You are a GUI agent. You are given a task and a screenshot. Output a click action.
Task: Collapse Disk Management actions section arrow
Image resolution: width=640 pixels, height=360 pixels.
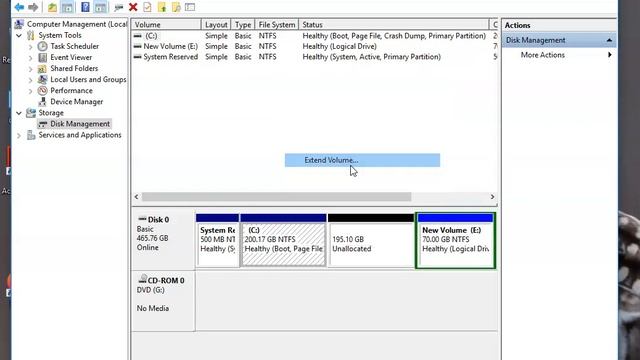pos(609,40)
